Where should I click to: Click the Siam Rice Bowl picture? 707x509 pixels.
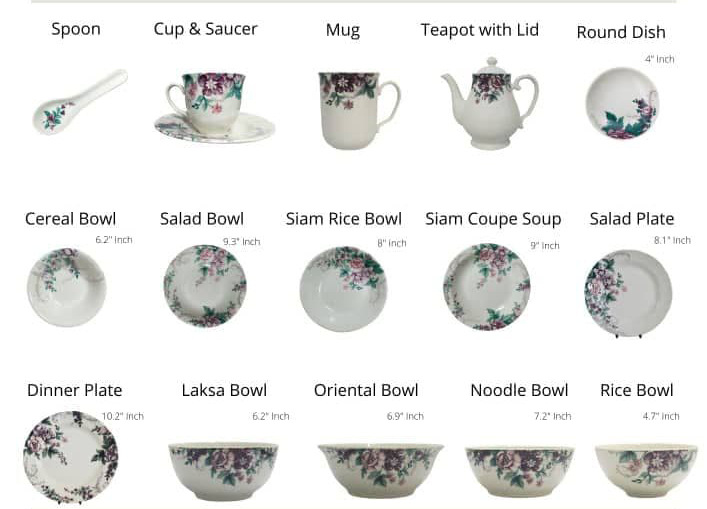[344, 289]
